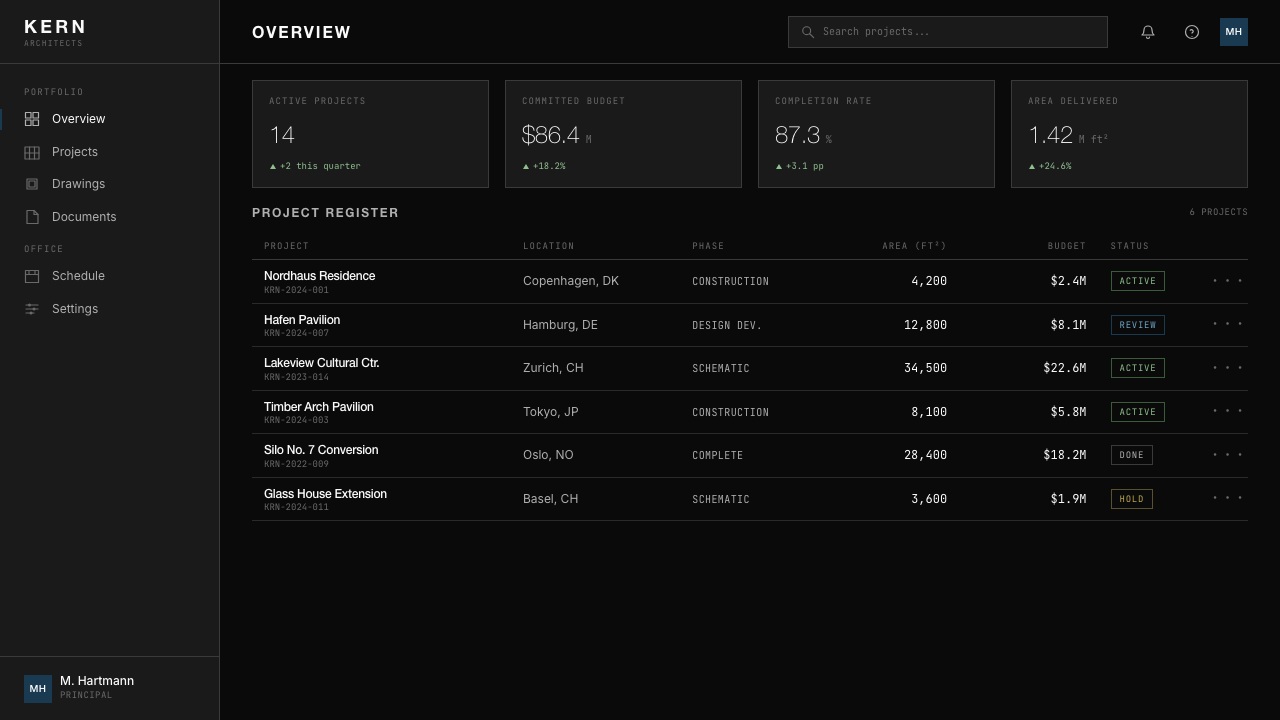This screenshot has height=720, width=1280.
Task: Open the notifications bell icon
Action: (x=1148, y=32)
